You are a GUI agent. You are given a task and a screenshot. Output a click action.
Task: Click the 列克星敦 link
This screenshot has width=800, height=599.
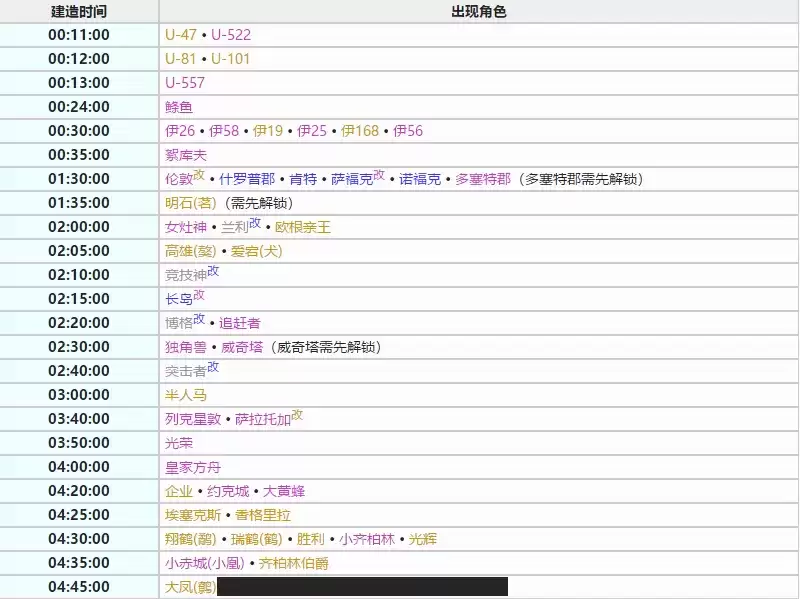click(193, 420)
